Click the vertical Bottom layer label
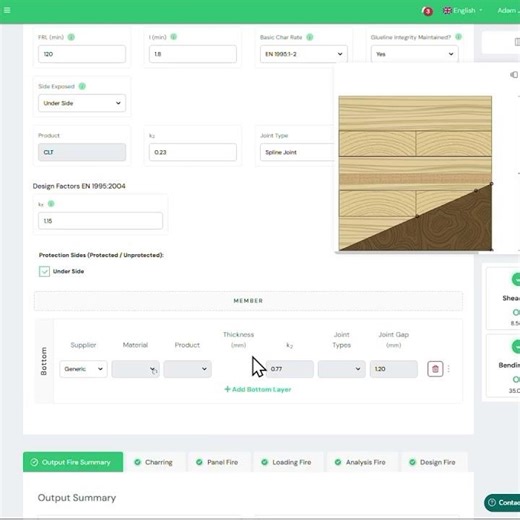This screenshot has width=520, height=520. pos(44,361)
